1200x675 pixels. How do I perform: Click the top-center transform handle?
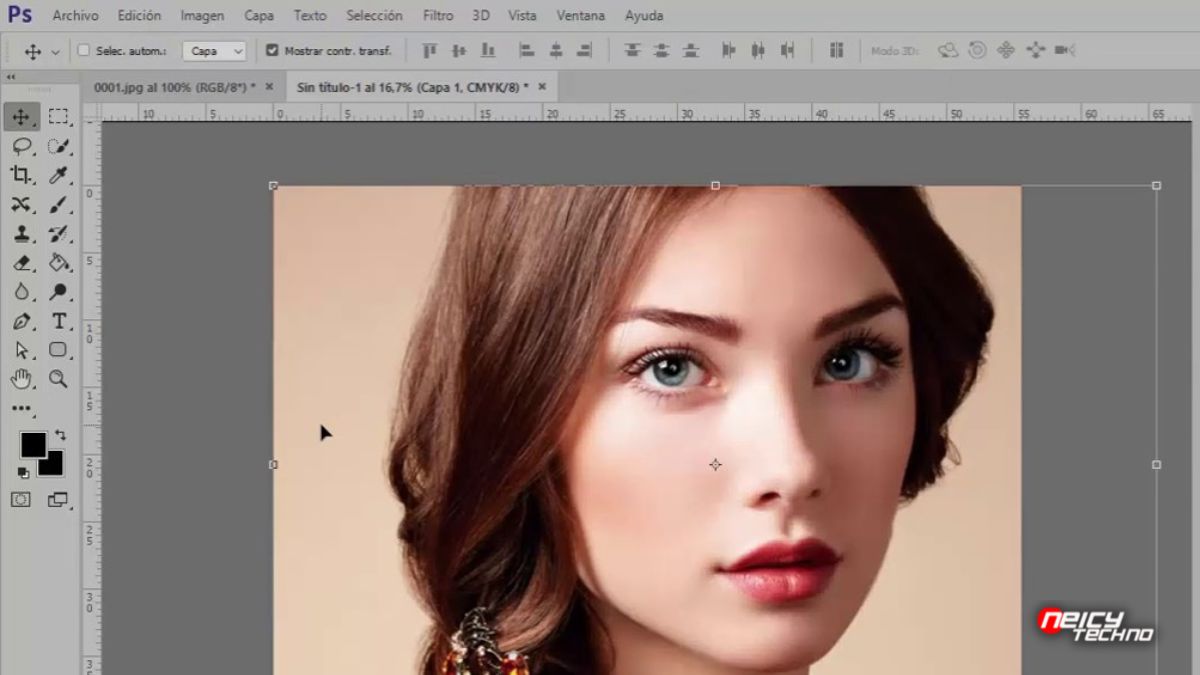tap(715, 185)
